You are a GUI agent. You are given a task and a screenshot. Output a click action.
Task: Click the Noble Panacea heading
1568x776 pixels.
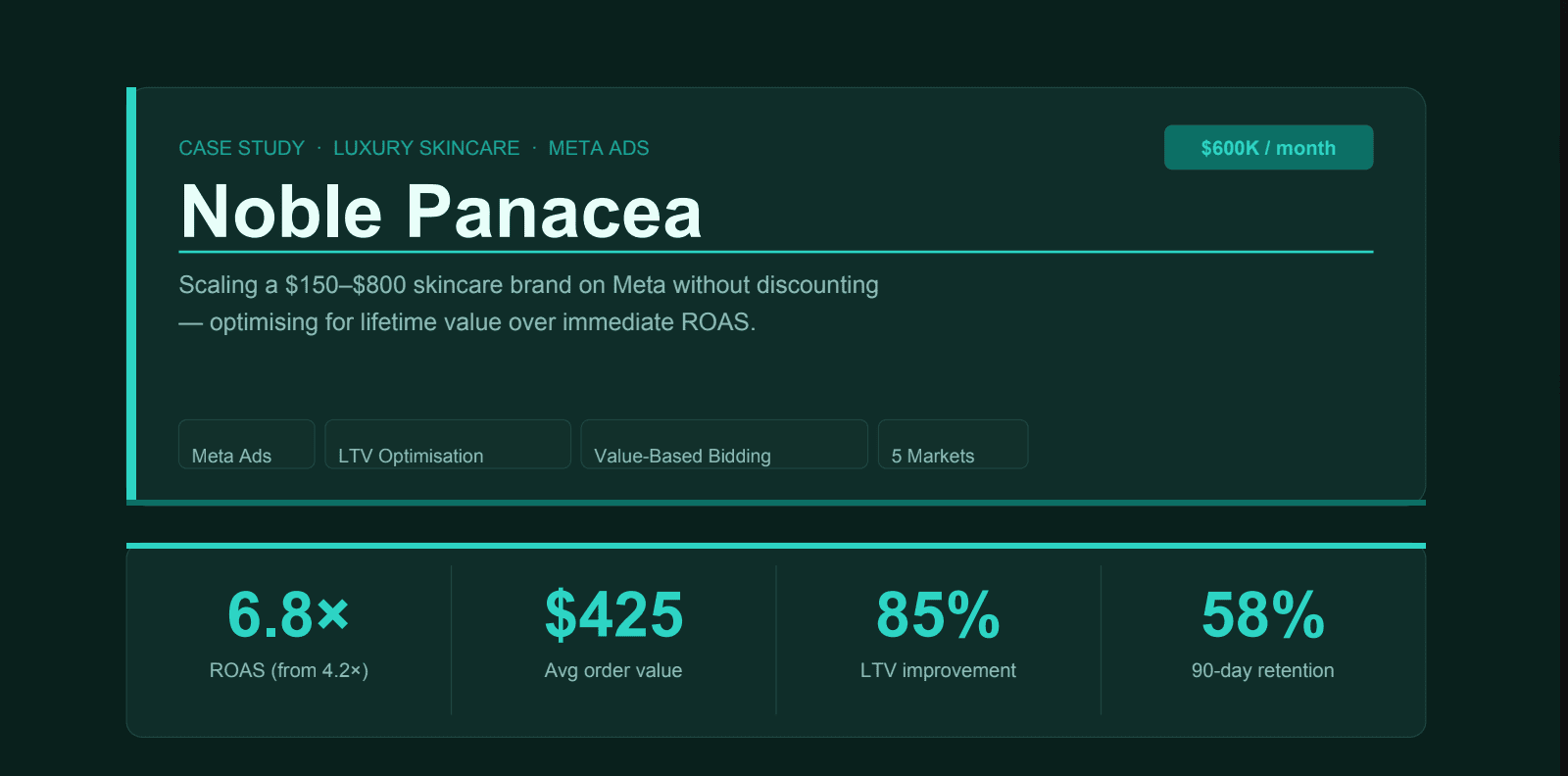point(441,211)
